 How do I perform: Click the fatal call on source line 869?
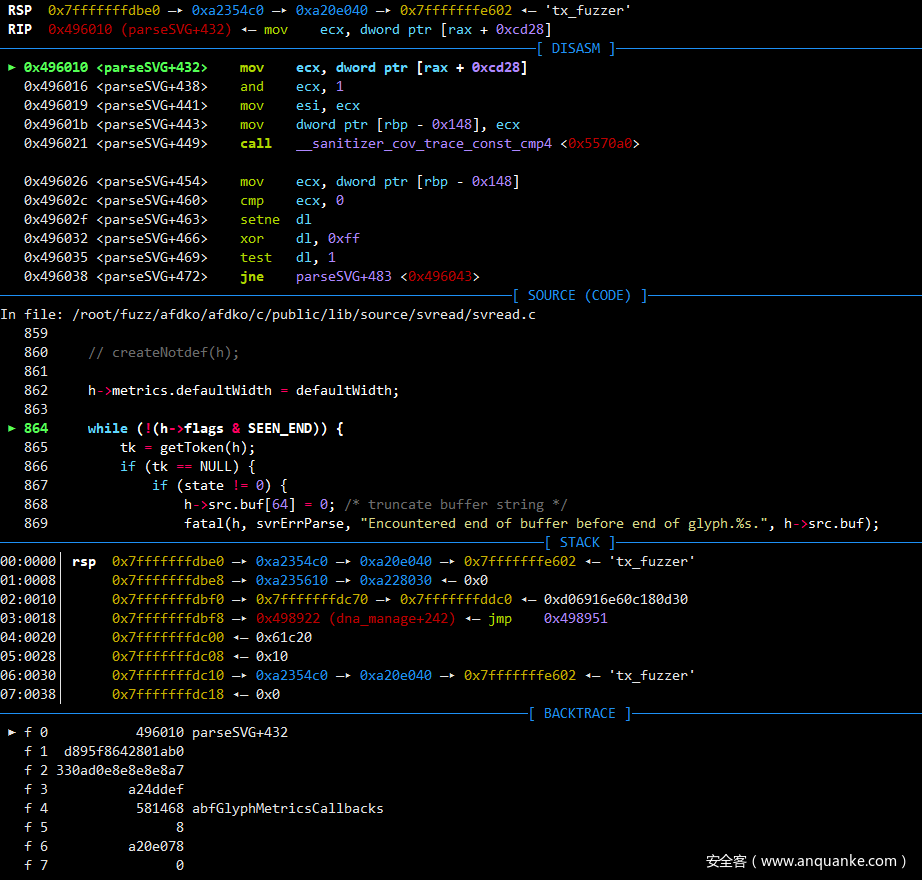[x=204, y=523]
